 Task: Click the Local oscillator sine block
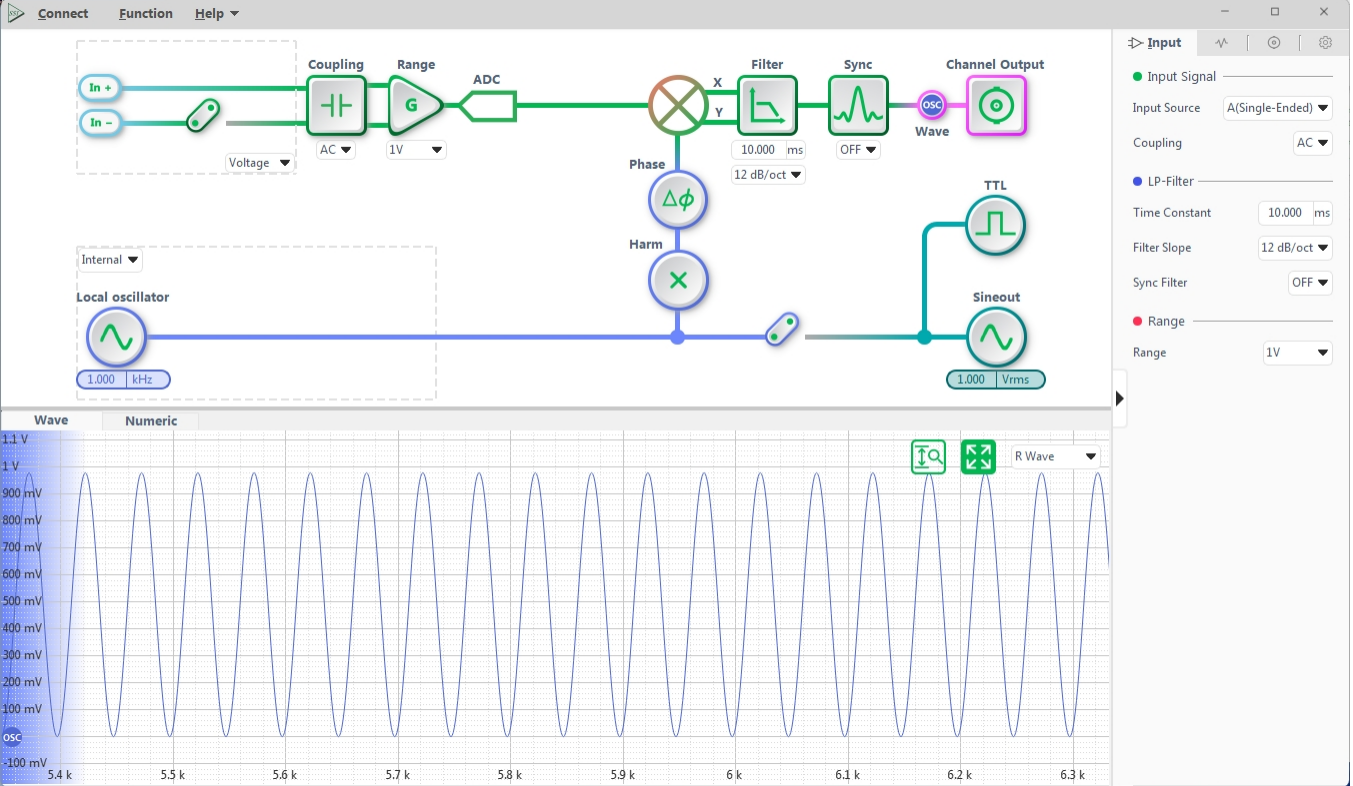pyautogui.click(x=116, y=337)
